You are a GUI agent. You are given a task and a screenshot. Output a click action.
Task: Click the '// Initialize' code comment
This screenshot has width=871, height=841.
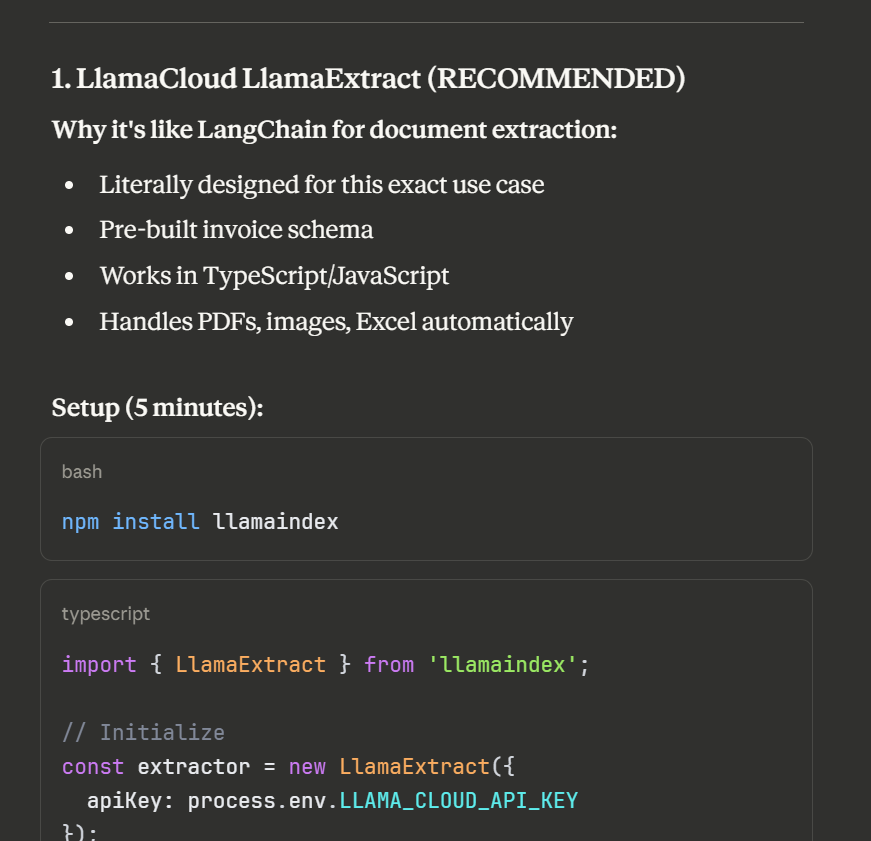(x=143, y=733)
